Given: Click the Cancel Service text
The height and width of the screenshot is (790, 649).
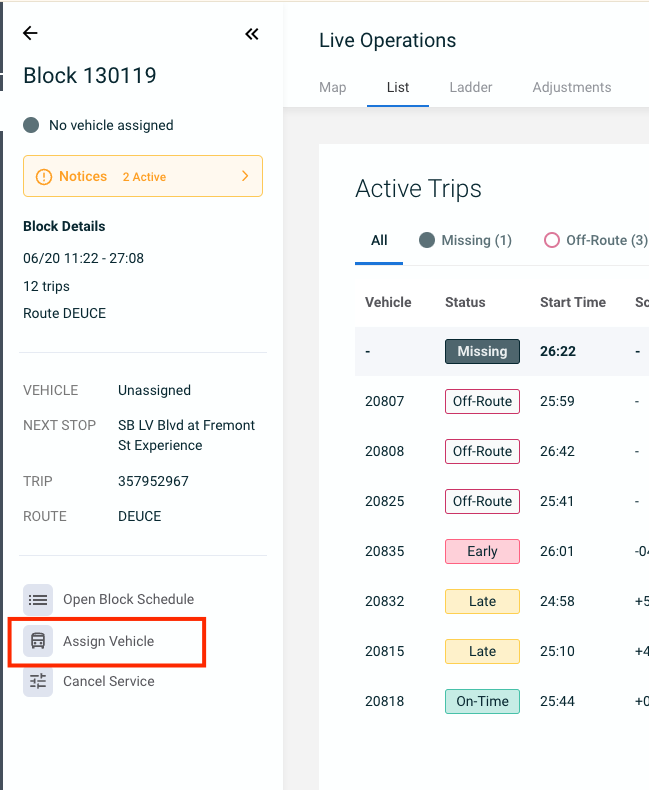Looking at the screenshot, I should [x=109, y=681].
